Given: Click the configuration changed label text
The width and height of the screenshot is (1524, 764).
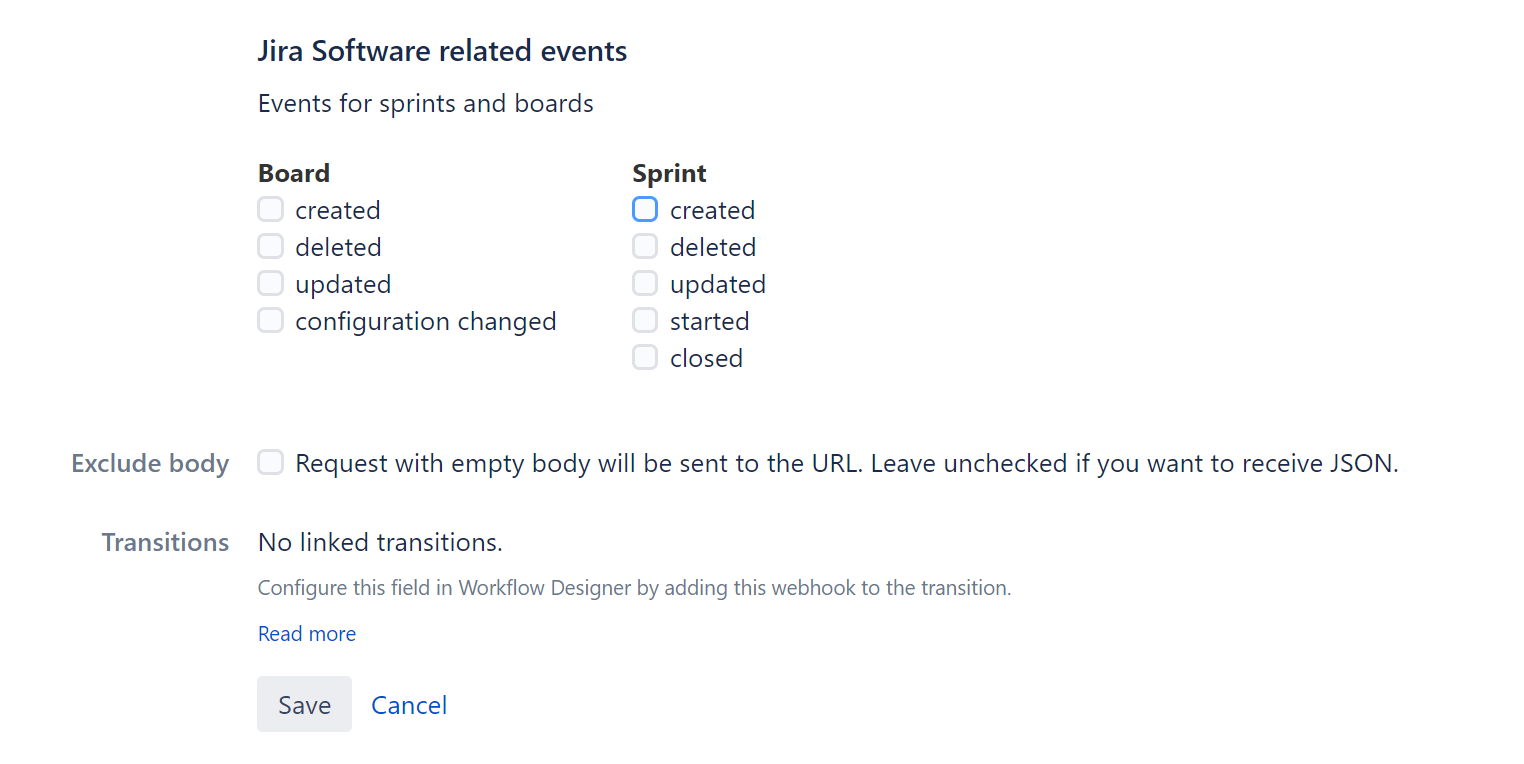Looking at the screenshot, I should pos(425,320).
